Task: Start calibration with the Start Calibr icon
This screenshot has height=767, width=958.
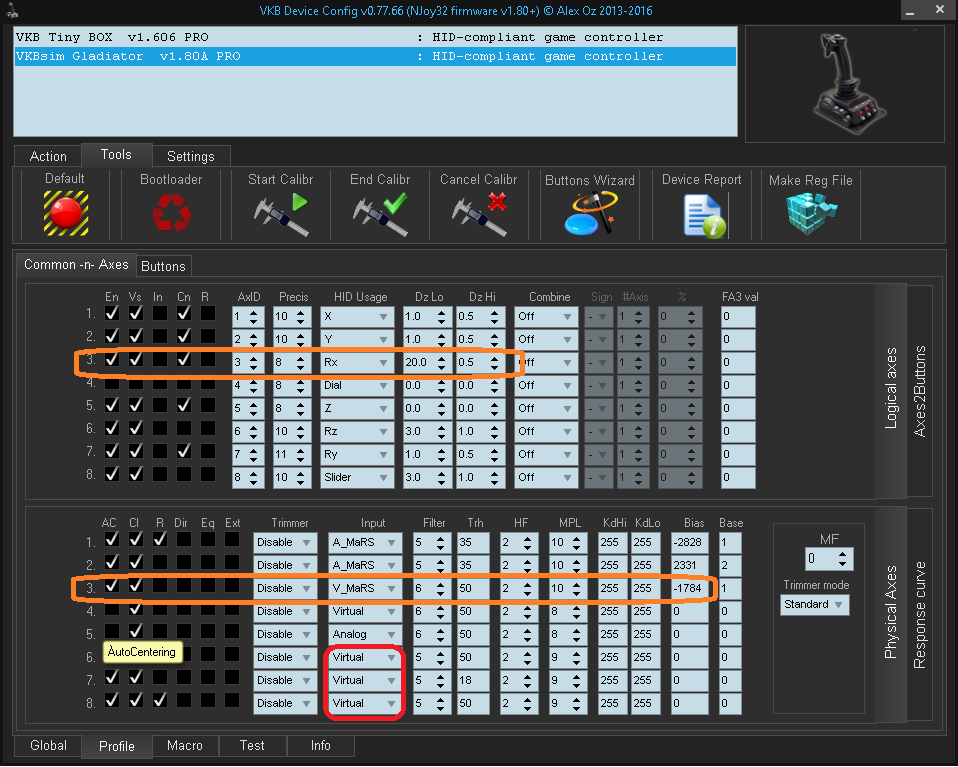Action: tap(281, 214)
